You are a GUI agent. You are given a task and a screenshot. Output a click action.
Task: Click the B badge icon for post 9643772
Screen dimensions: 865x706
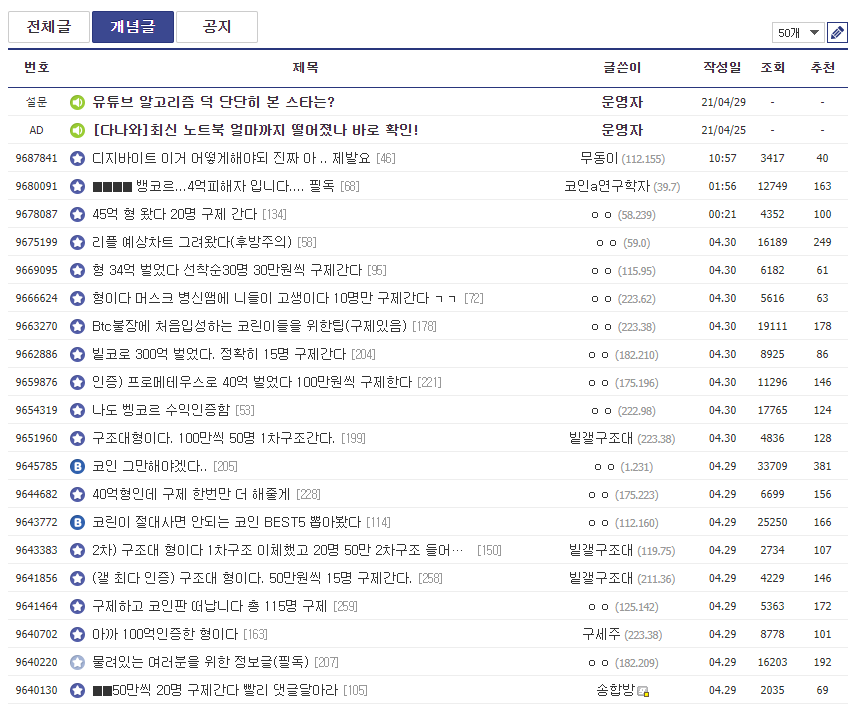click(x=77, y=522)
